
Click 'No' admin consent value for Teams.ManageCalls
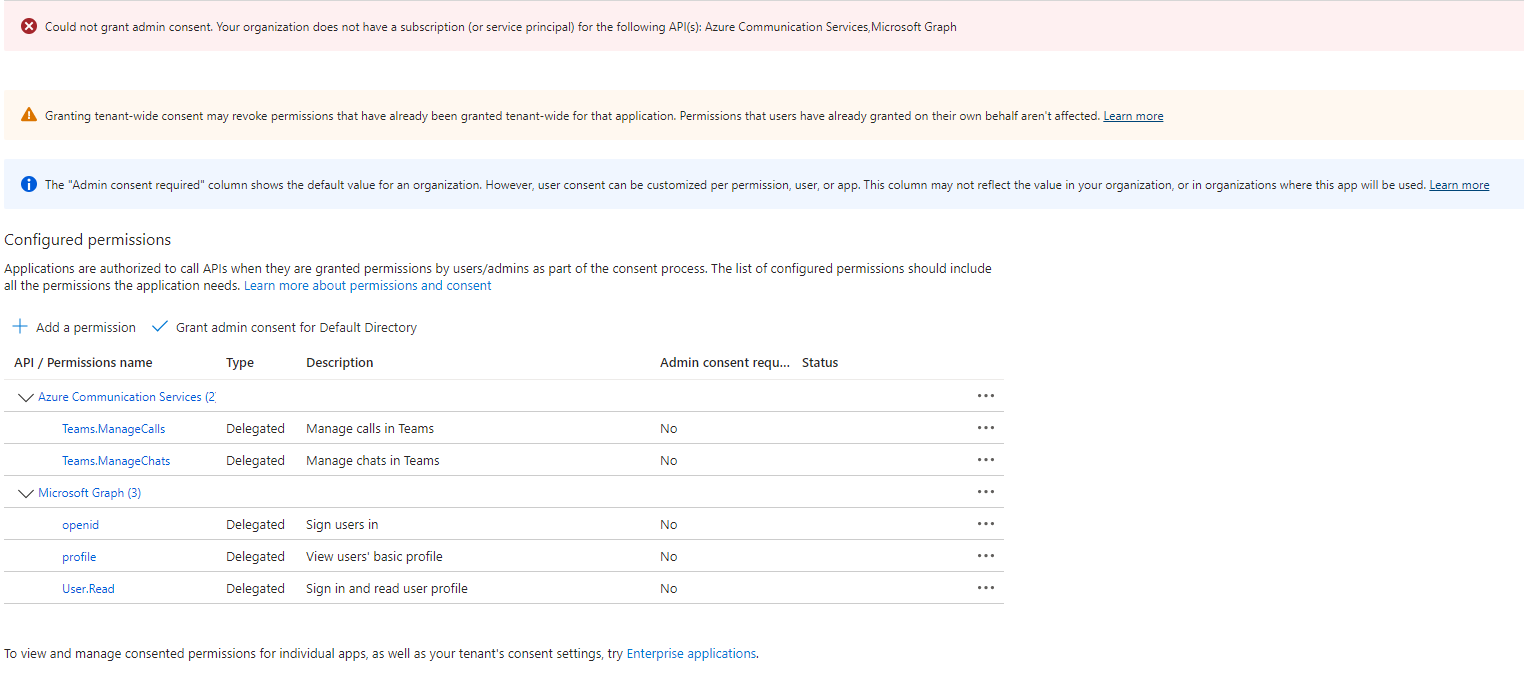pyautogui.click(x=669, y=429)
